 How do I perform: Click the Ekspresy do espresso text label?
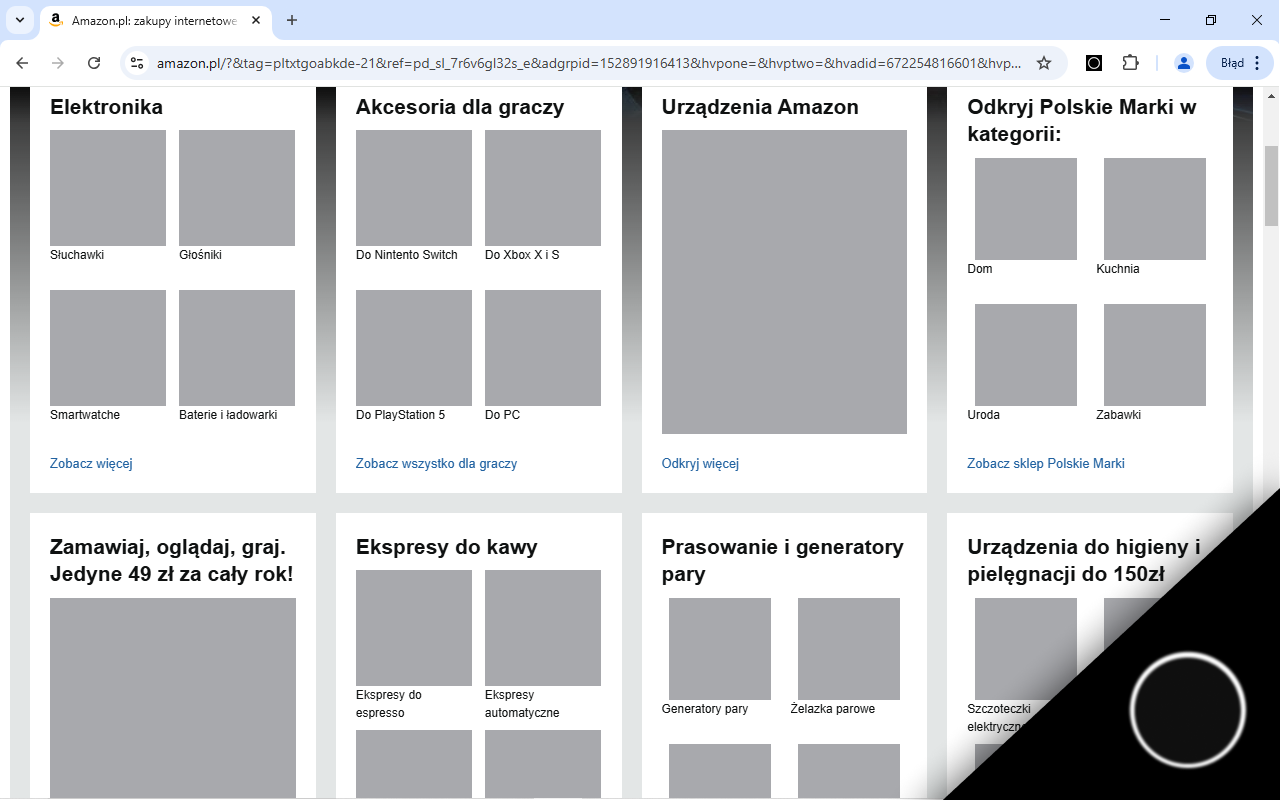[x=389, y=704]
